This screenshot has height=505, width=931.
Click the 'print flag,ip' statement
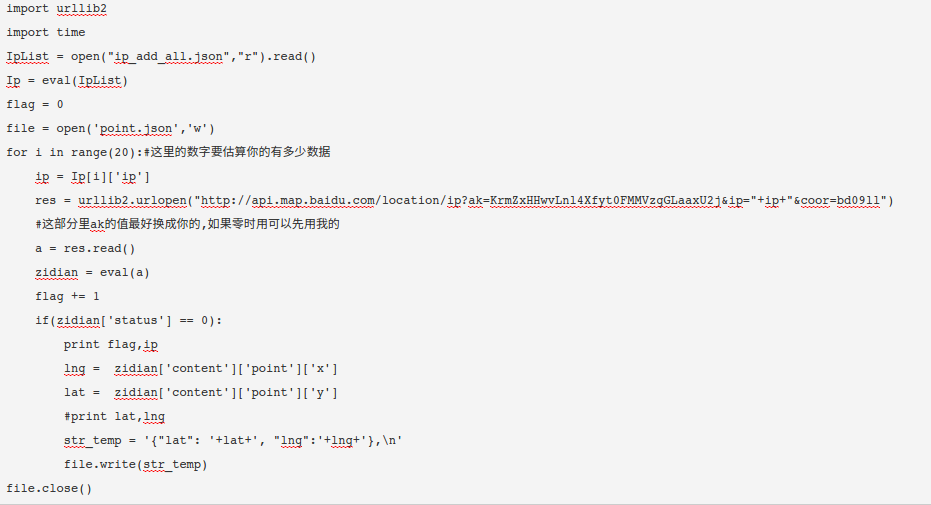[111, 345]
